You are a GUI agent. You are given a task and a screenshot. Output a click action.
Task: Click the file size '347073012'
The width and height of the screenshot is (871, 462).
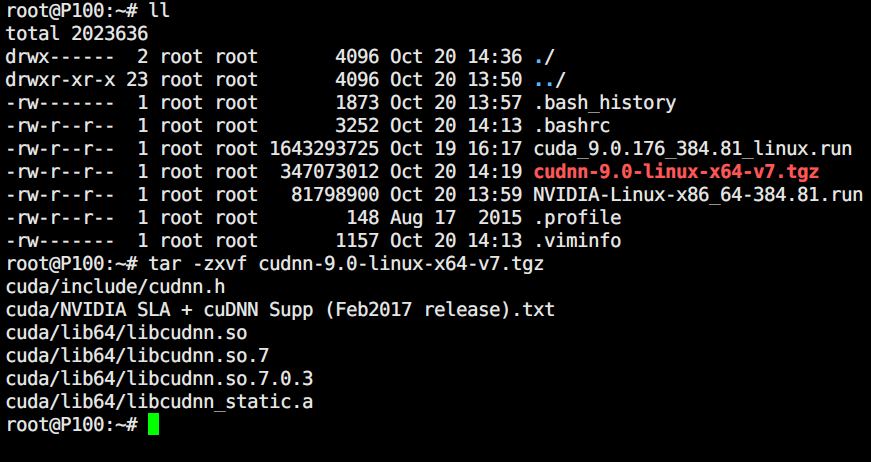coord(330,172)
